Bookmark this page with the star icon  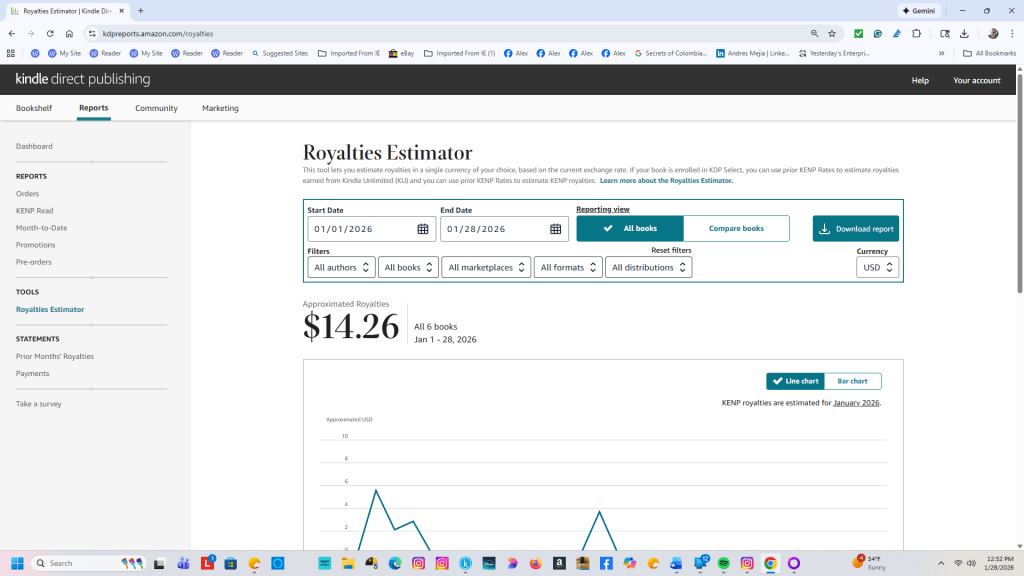[831, 33]
